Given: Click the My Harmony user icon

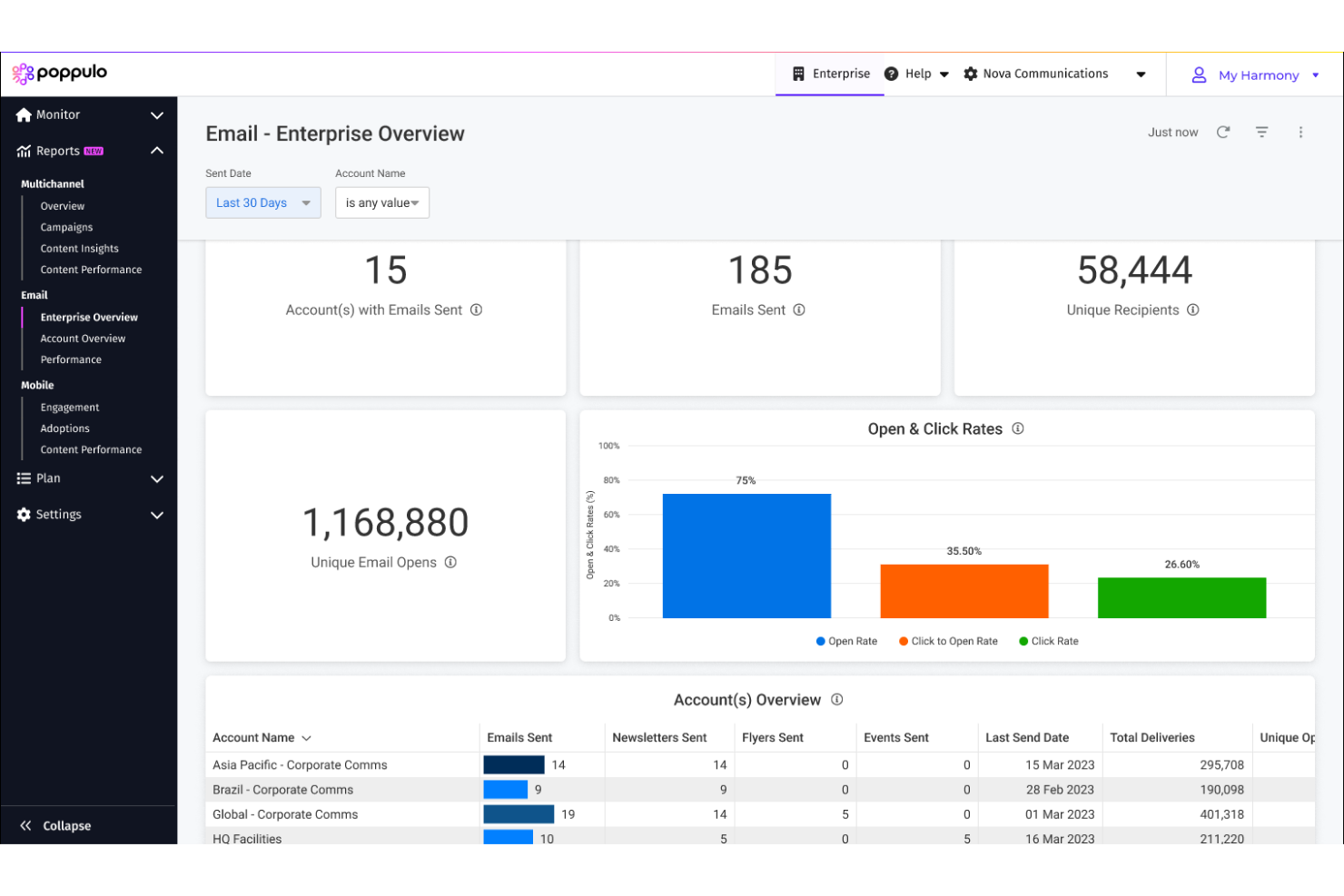Looking at the screenshot, I should pyautogui.click(x=1199, y=75).
